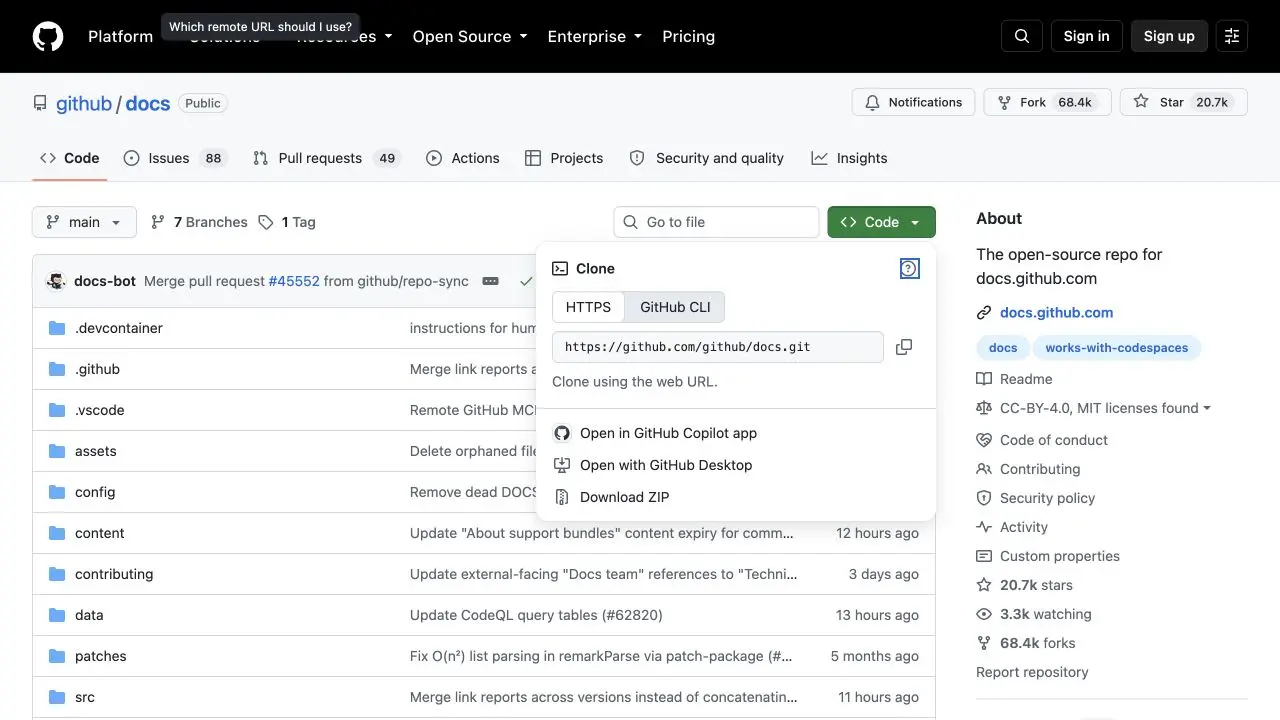Go to the Actions tab
The height and width of the screenshot is (720, 1280).
click(x=462, y=158)
